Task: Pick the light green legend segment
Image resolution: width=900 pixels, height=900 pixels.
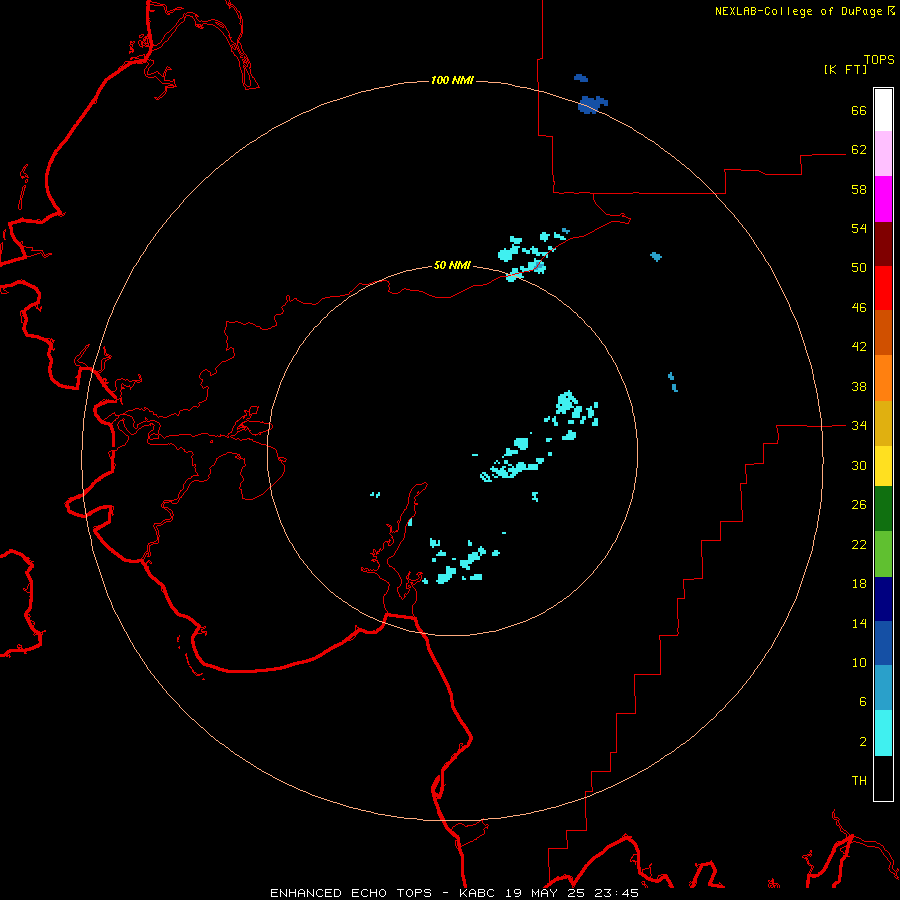Action: 883,554
